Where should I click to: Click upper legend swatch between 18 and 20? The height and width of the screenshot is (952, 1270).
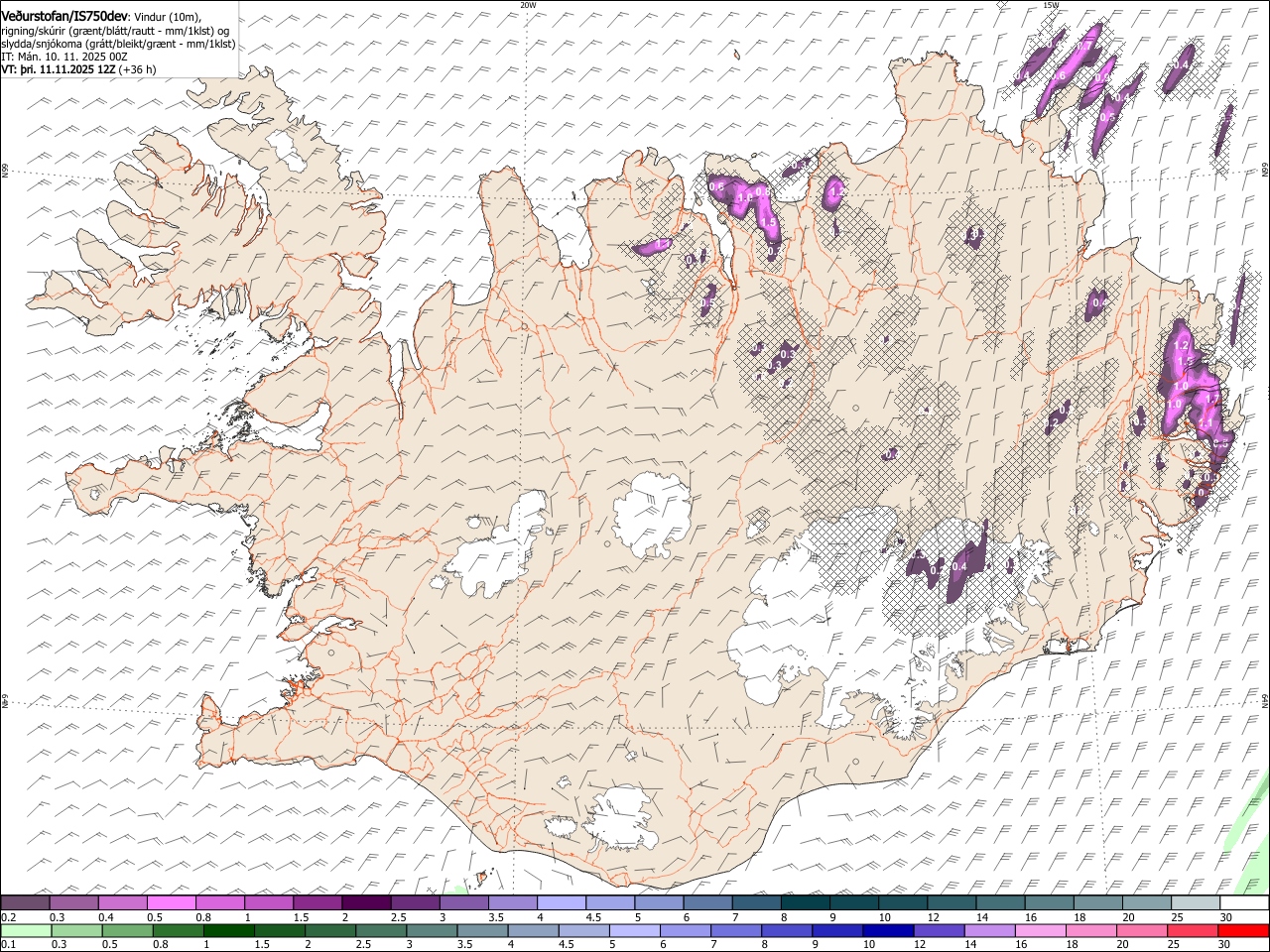[x=1097, y=902]
